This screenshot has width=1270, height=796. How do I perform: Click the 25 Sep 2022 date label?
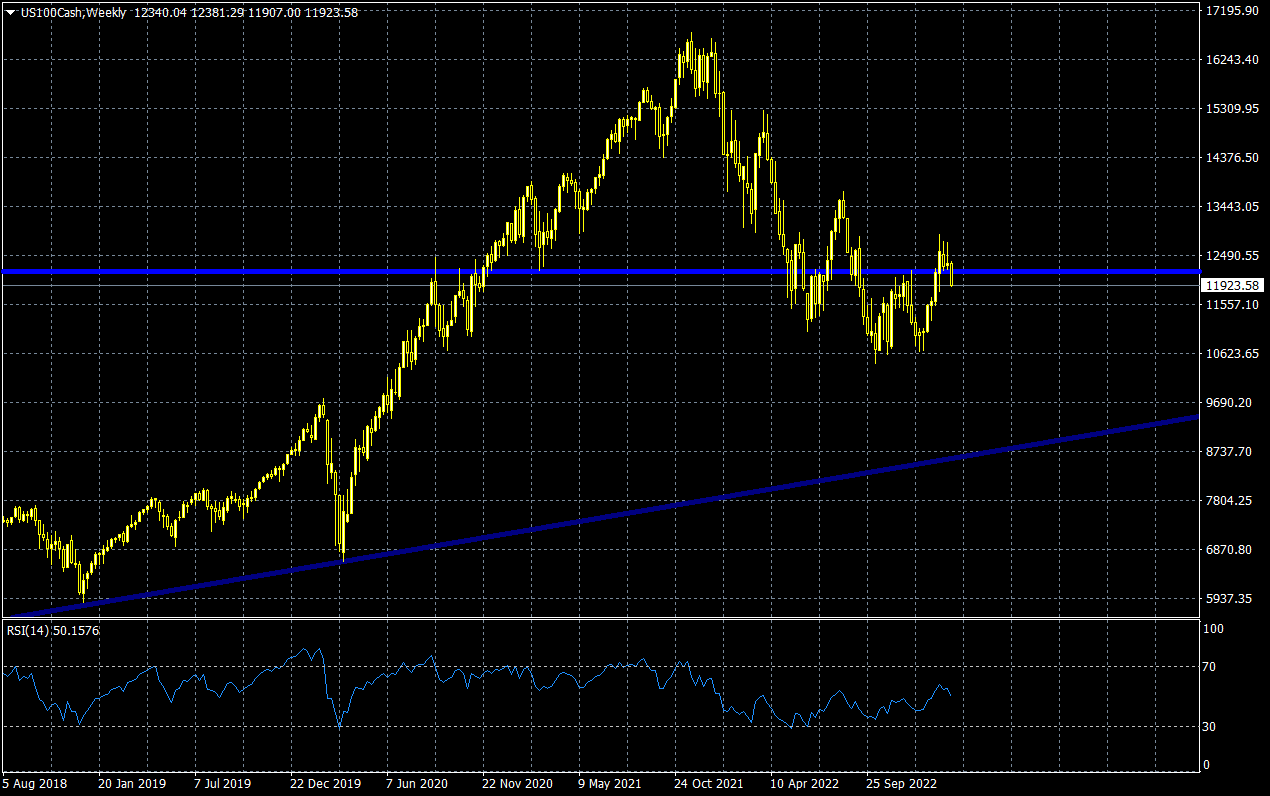[900, 784]
